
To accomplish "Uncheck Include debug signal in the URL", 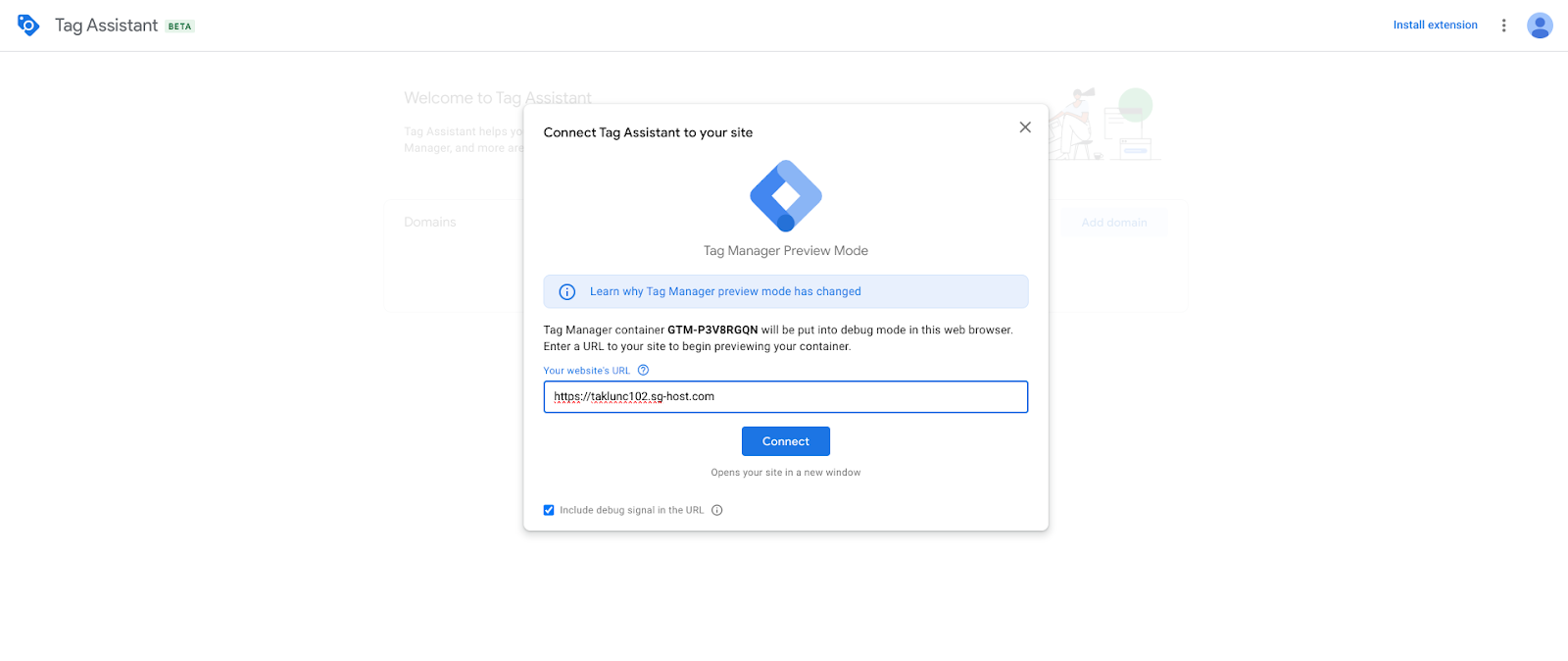I will [549, 511].
